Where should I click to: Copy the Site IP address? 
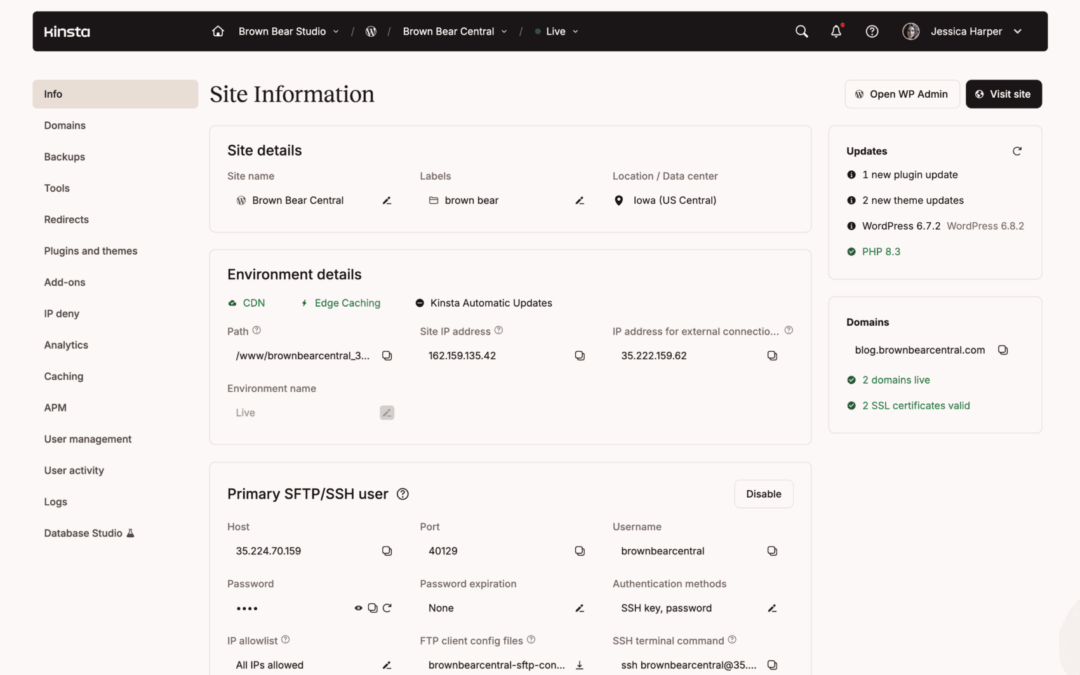580,356
